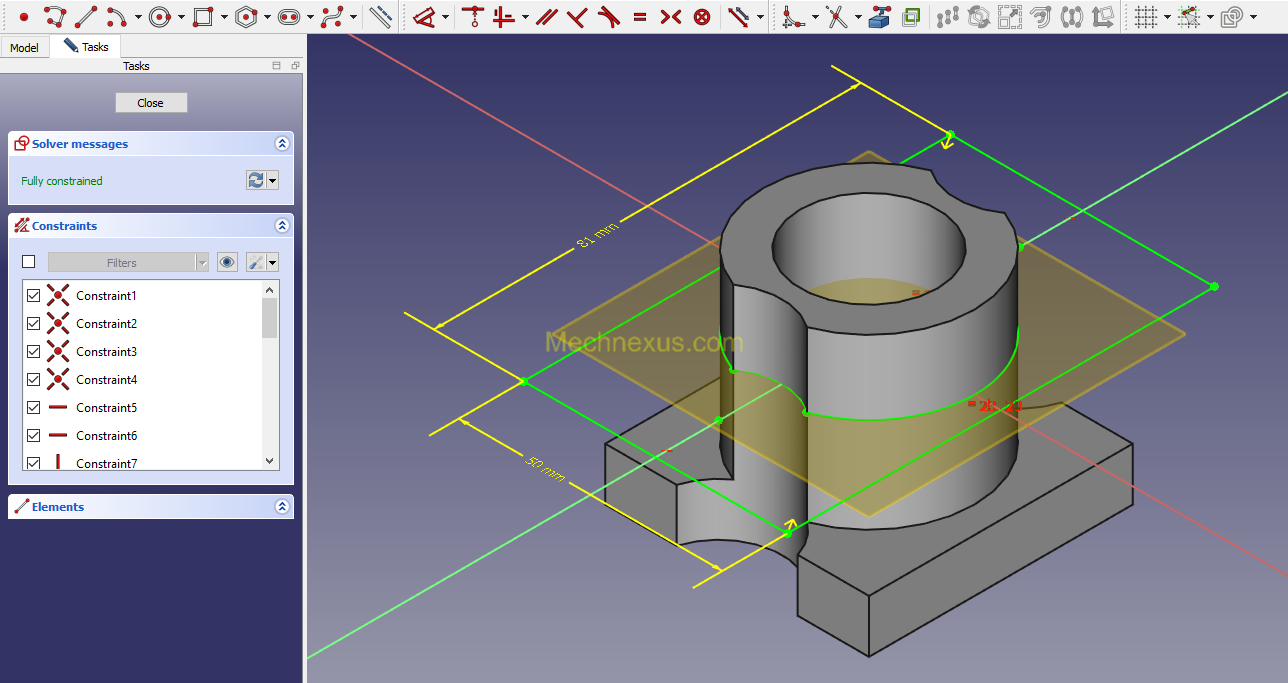Select the polyline tool
The width and height of the screenshot is (1288, 683).
click(56, 17)
